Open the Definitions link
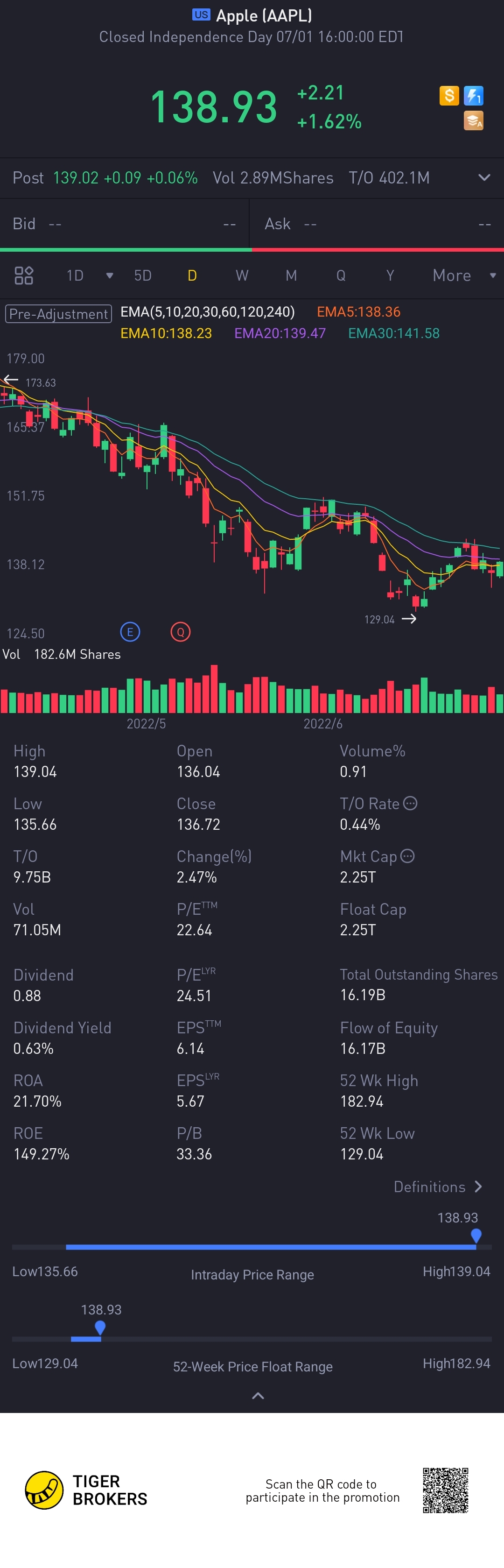 click(x=437, y=1187)
